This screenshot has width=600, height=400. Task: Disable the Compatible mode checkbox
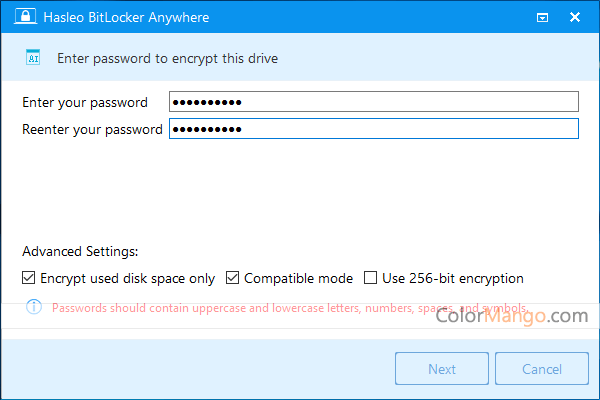pyautogui.click(x=233, y=278)
